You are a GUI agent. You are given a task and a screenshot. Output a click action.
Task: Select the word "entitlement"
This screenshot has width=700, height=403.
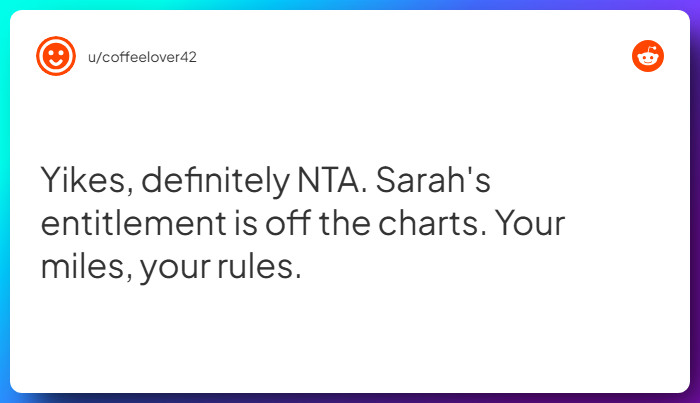click(133, 223)
